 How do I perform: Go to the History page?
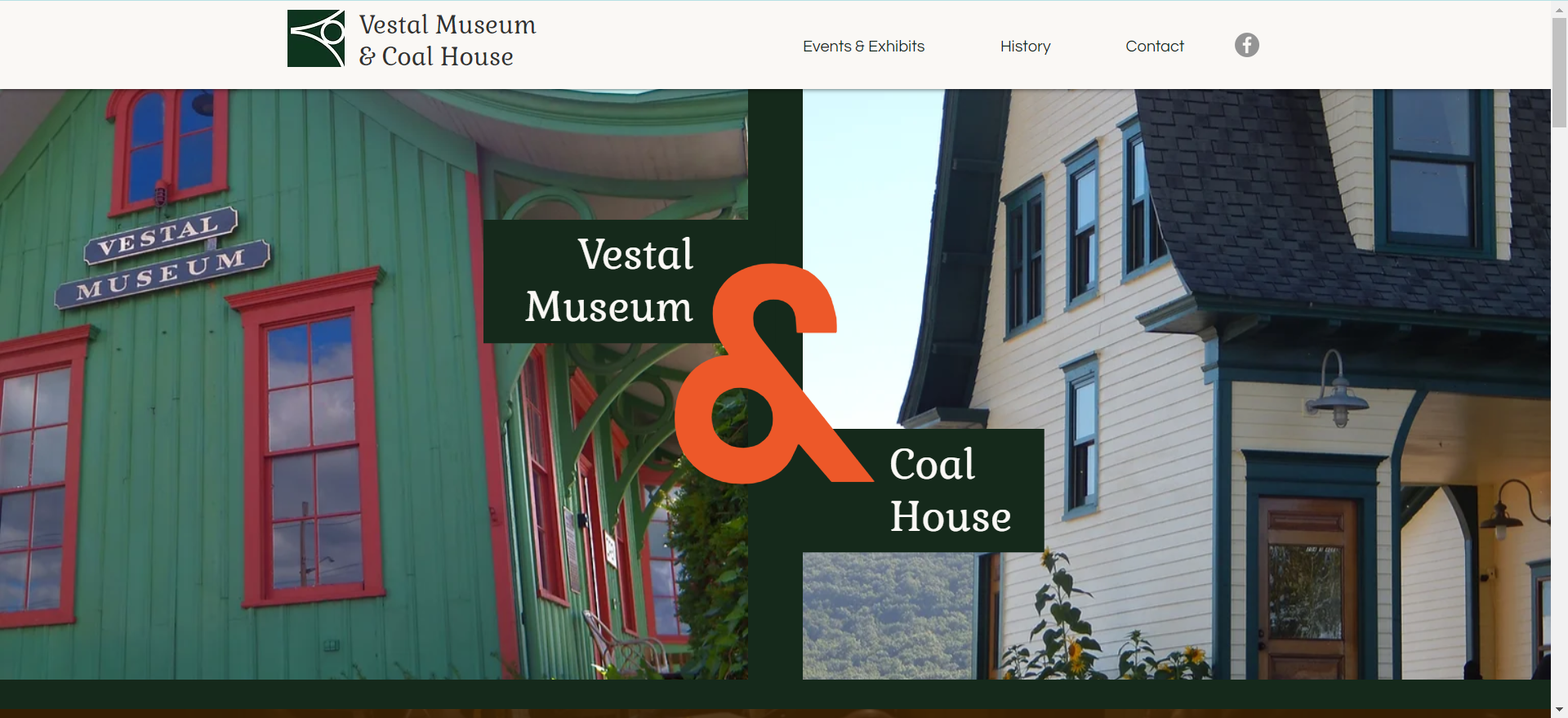tap(1025, 47)
